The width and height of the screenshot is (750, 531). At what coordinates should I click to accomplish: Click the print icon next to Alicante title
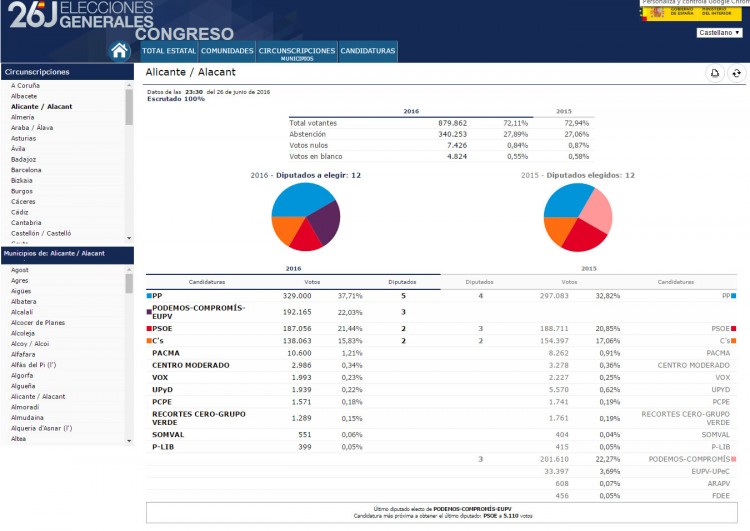click(715, 73)
